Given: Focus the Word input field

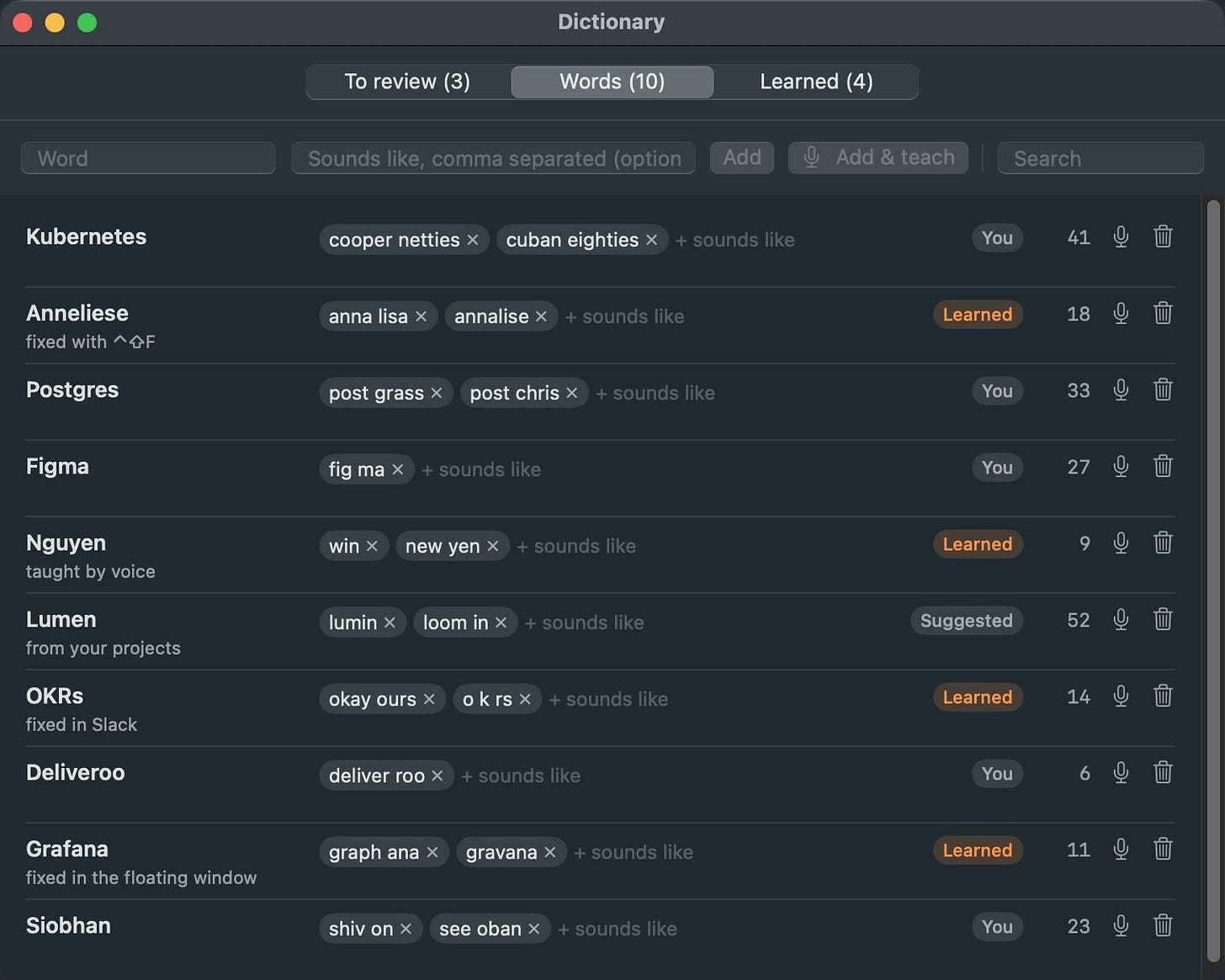Looking at the screenshot, I should pyautogui.click(x=148, y=158).
